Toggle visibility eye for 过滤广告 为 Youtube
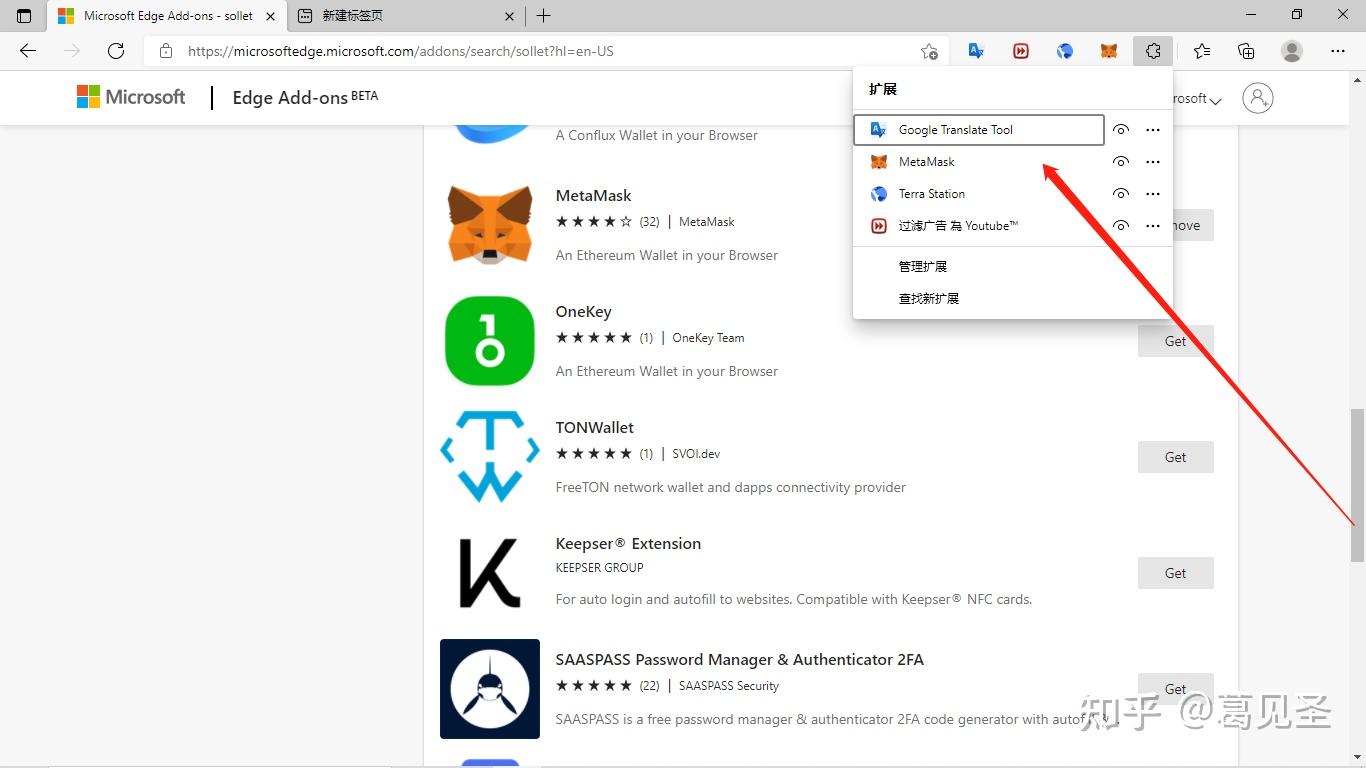This screenshot has width=1366, height=768. pyautogui.click(x=1121, y=226)
